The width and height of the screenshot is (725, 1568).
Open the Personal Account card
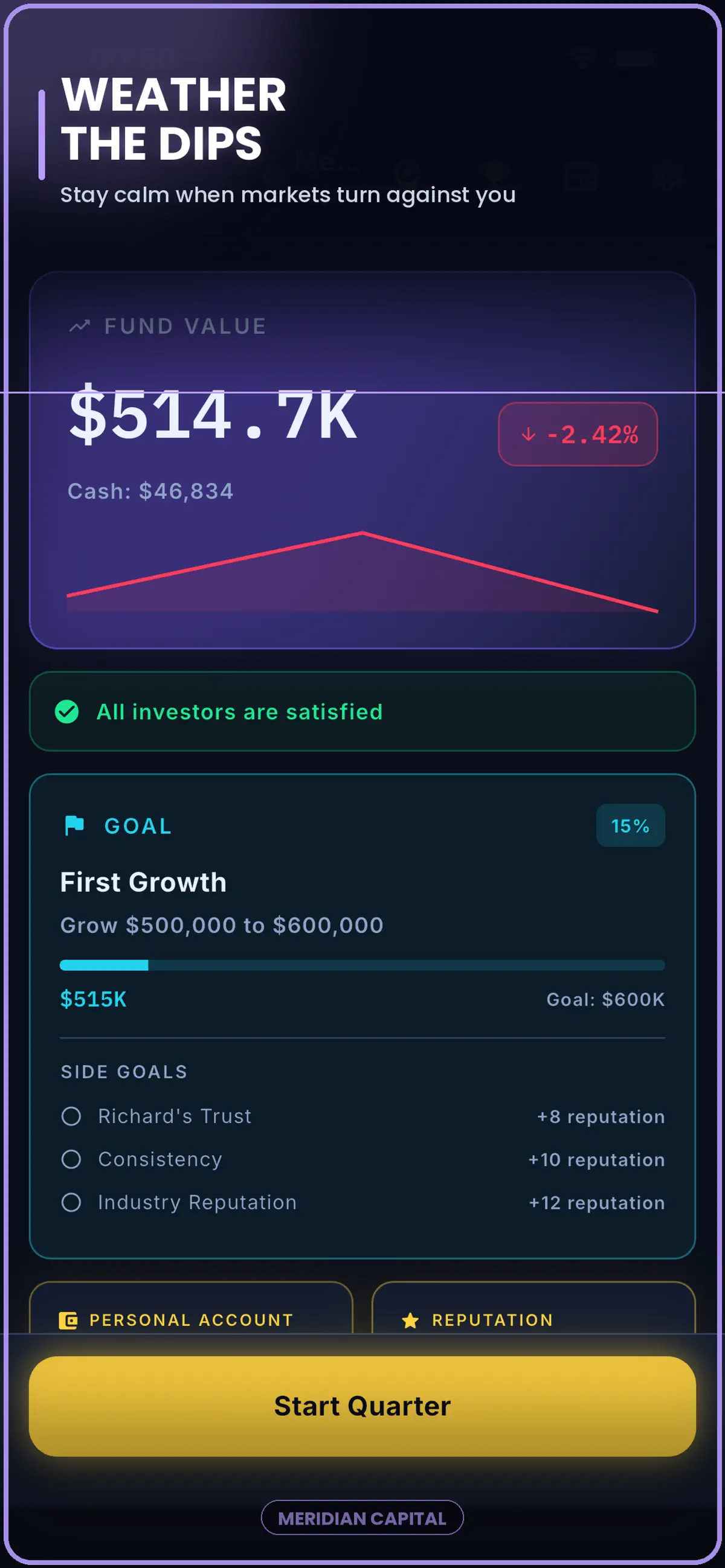[191, 1308]
